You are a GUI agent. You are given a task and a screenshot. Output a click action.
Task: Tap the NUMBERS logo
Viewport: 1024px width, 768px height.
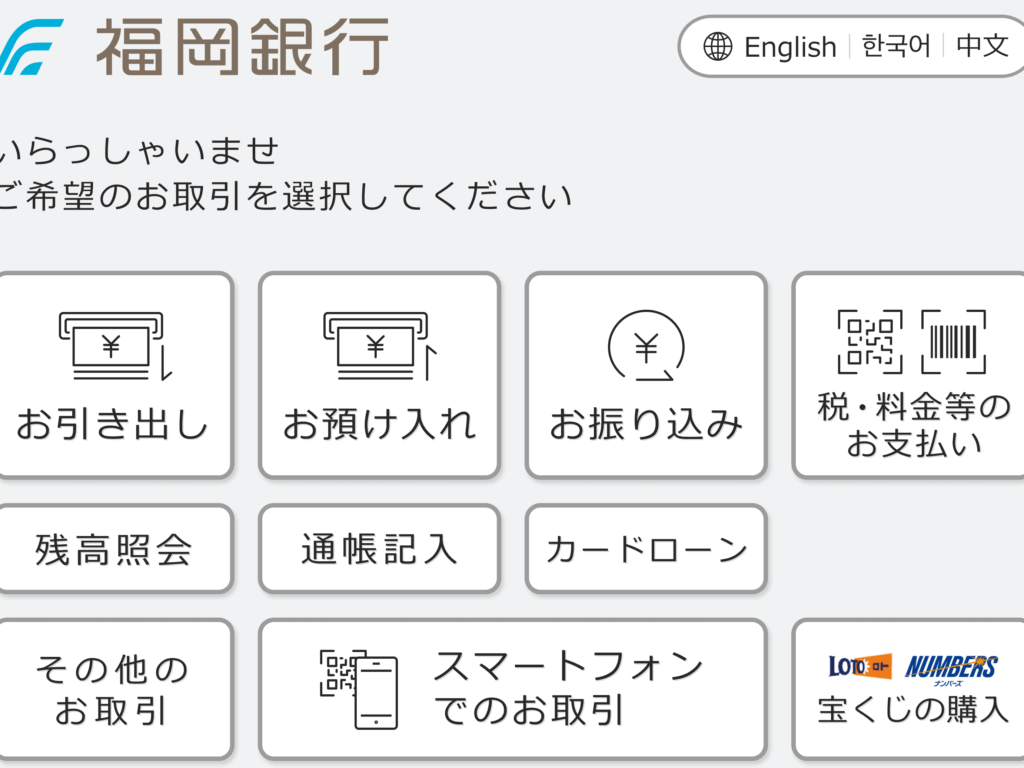[951, 667]
